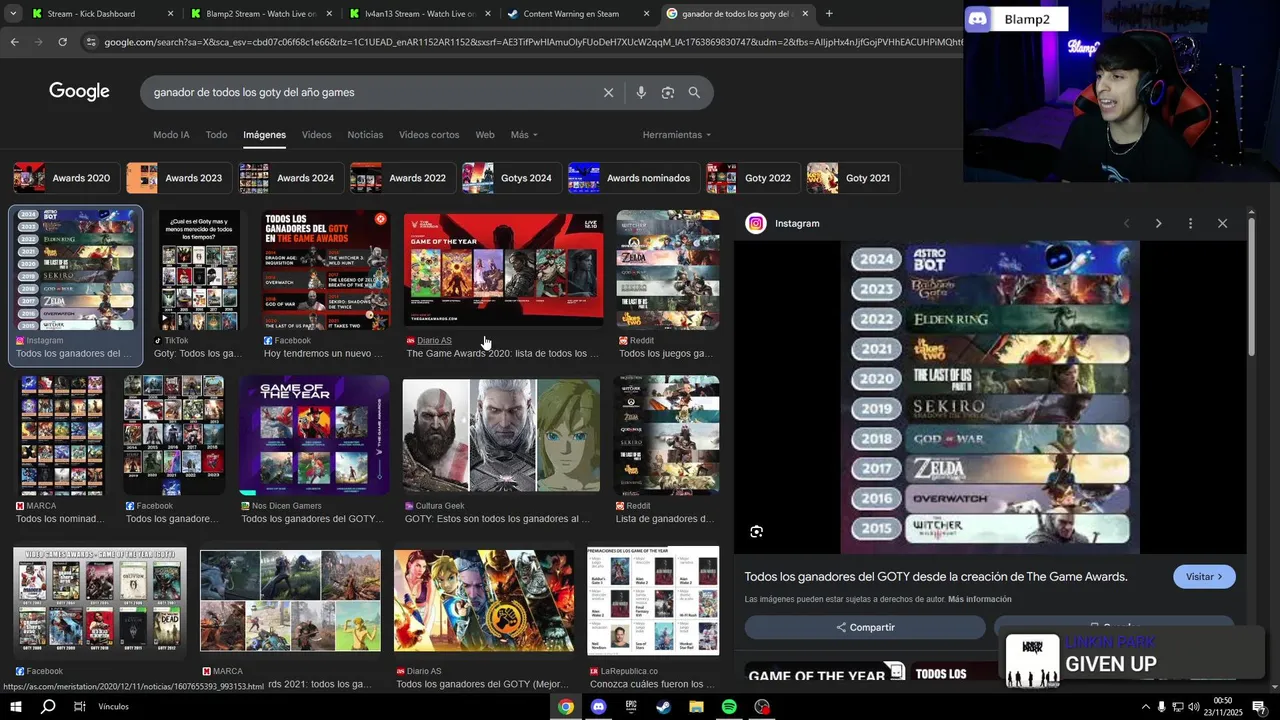The width and height of the screenshot is (1280, 720).
Task: Go back to the previous page
Action: point(14,42)
